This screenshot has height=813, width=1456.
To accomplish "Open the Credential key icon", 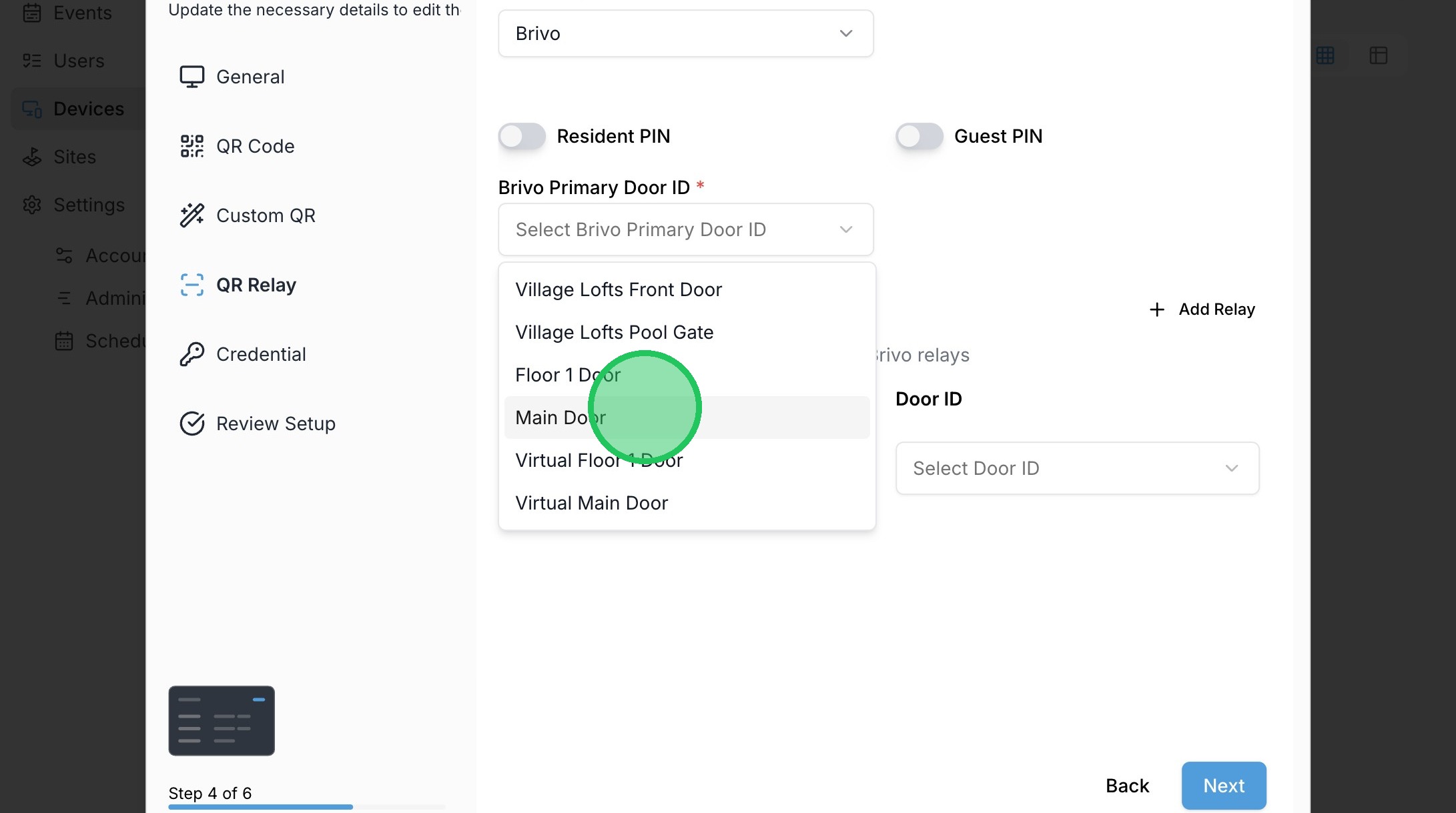I will tap(192, 354).
